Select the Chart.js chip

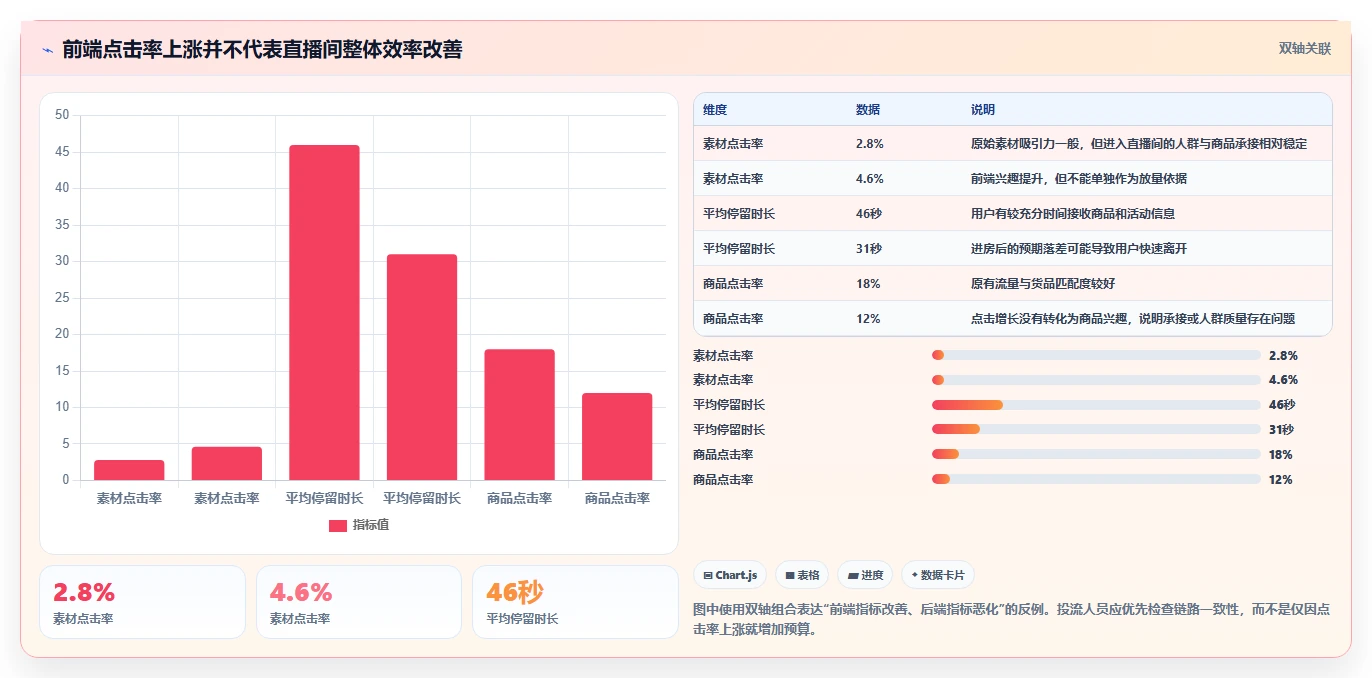(730, 575)
